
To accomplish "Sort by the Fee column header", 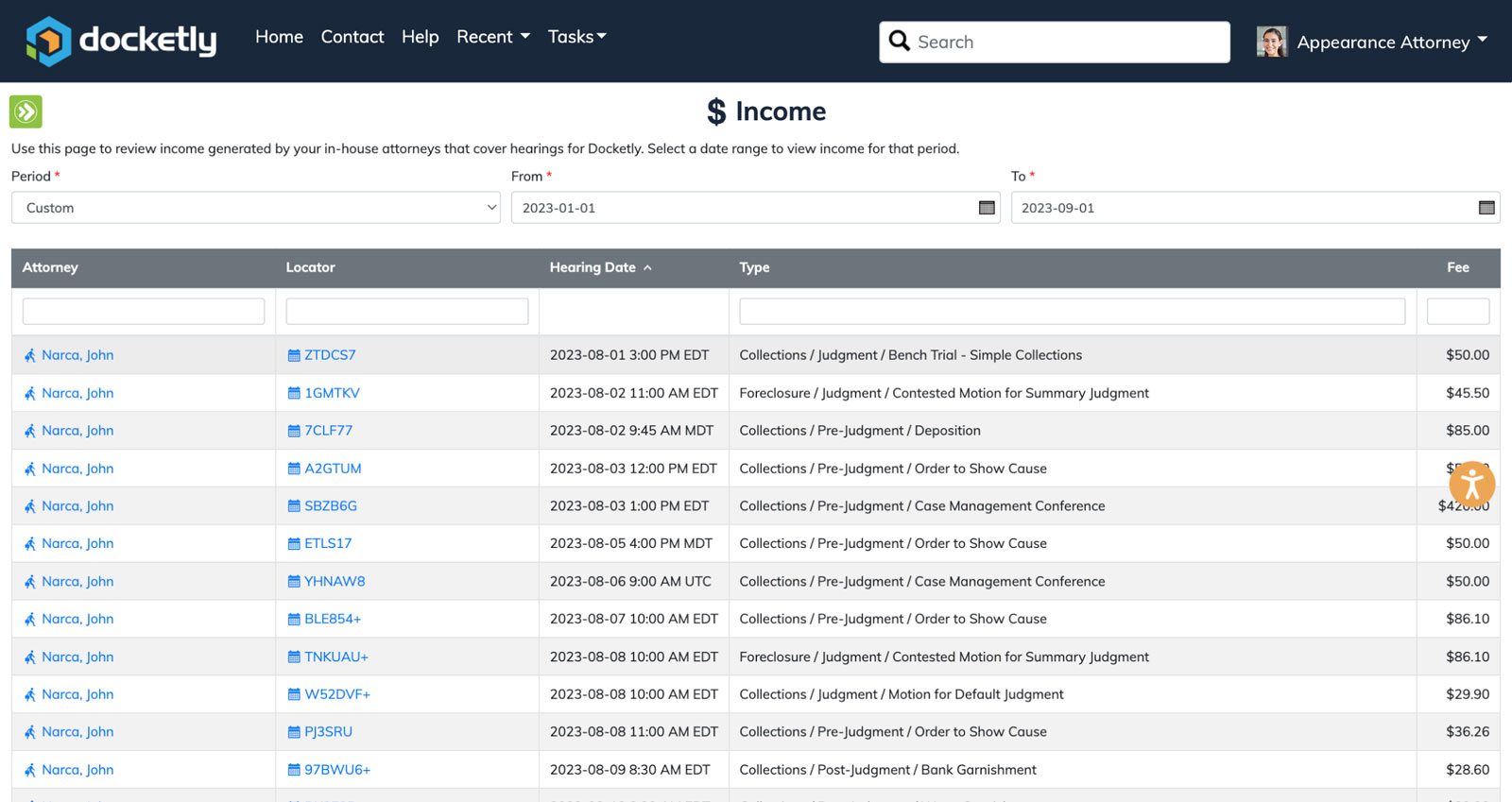I will point(1458,267).
